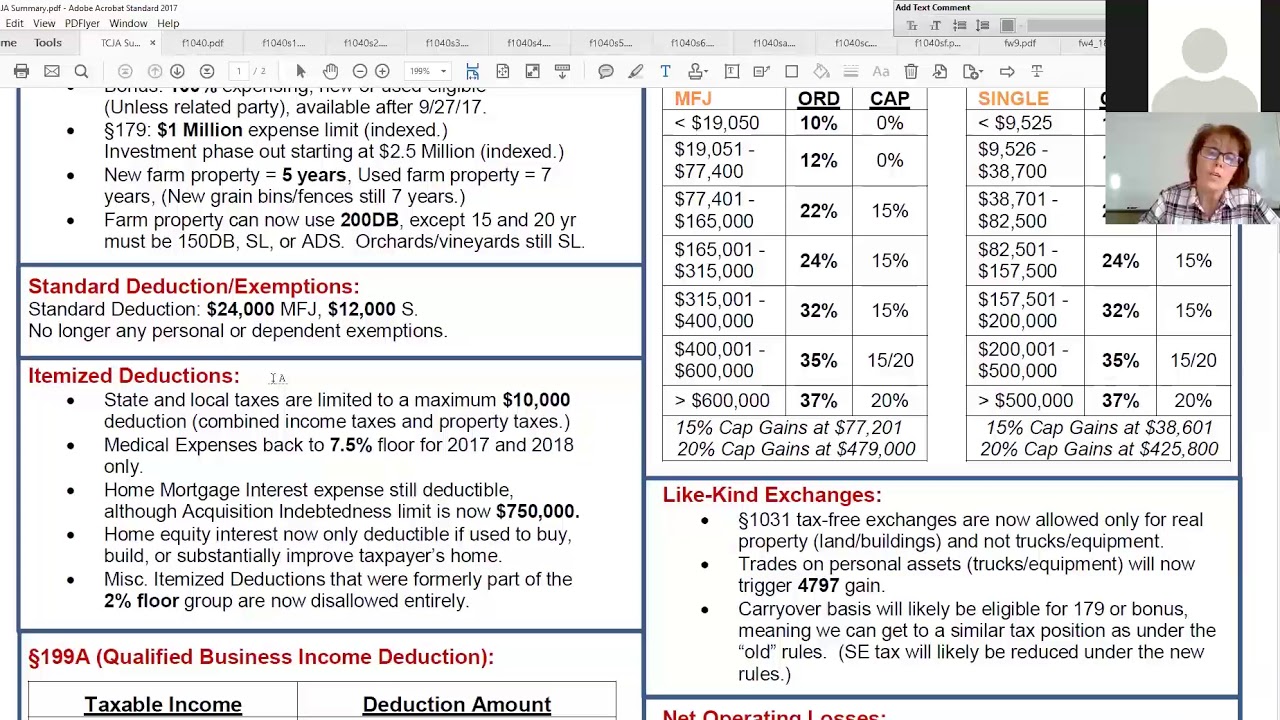Zoom in with the plus button
This screenshot has width=1280, height=720.
(x=382, y=71)
